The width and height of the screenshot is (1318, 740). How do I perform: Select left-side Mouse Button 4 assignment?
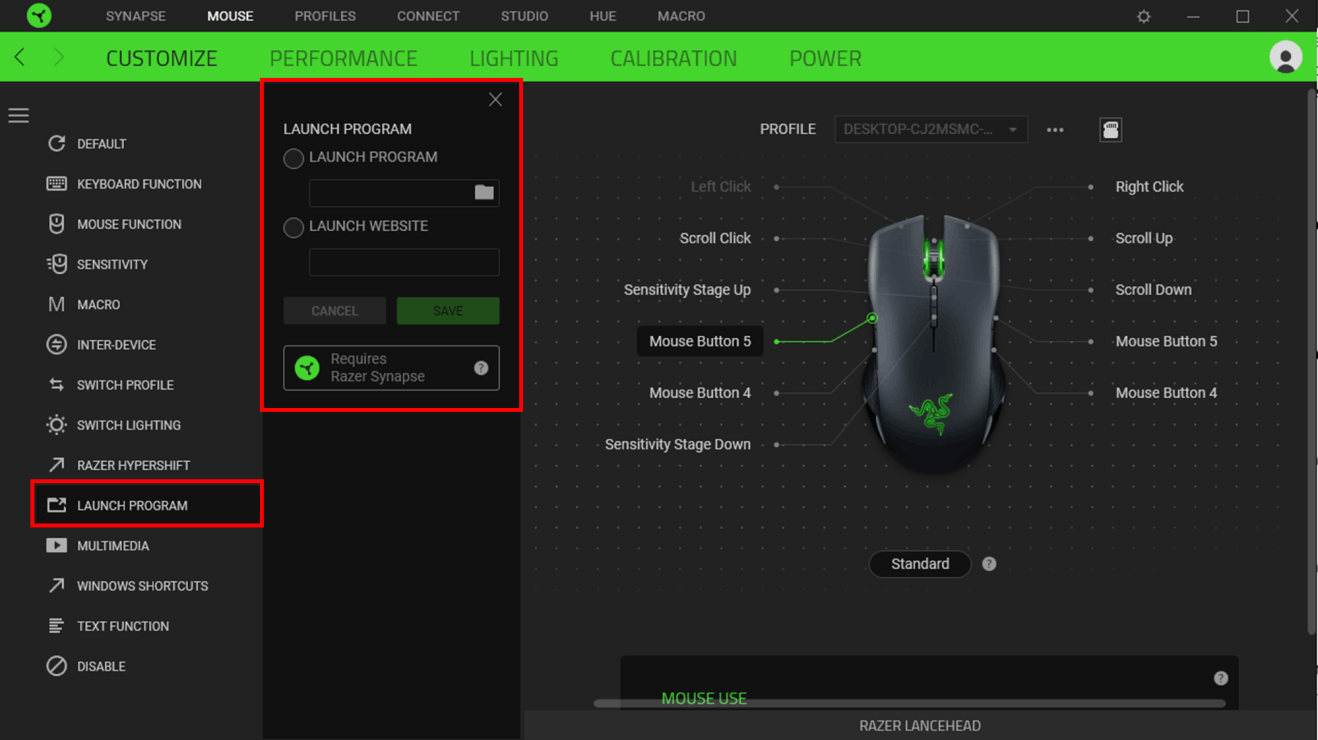[700, 393]
